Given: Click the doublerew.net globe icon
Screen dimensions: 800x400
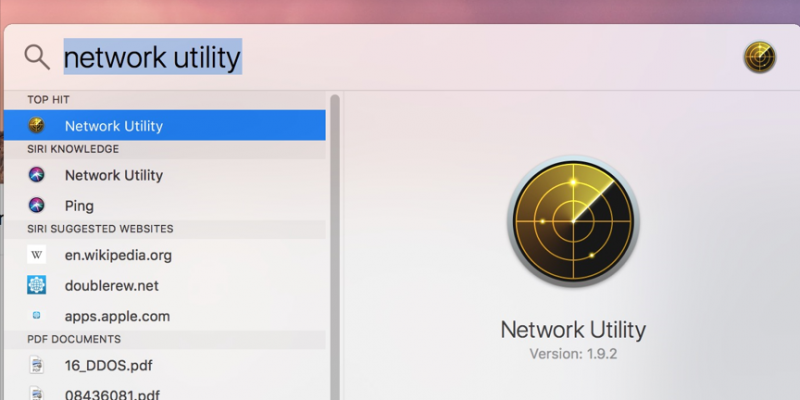Looking at the screenshot, I should click(36, 285).
